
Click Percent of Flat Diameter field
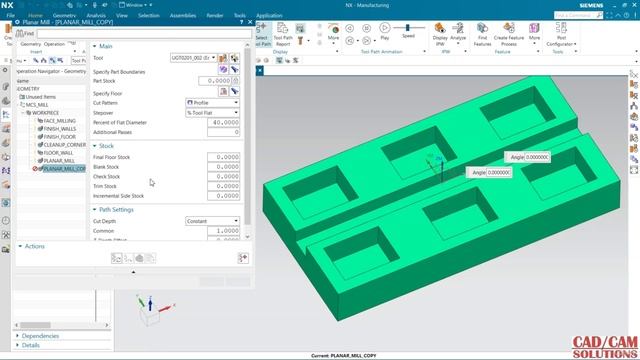[x=223, y=122]
